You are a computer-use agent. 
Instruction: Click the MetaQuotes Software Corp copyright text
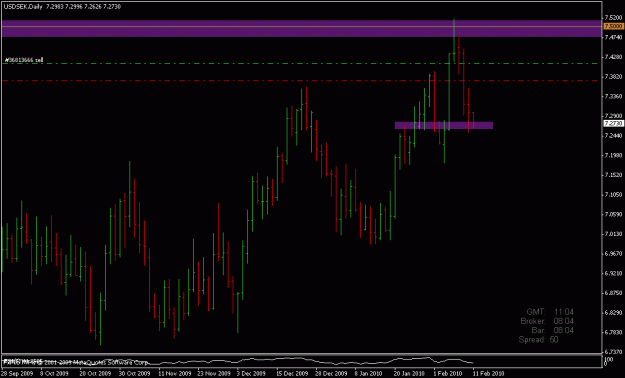pos(76,362)
